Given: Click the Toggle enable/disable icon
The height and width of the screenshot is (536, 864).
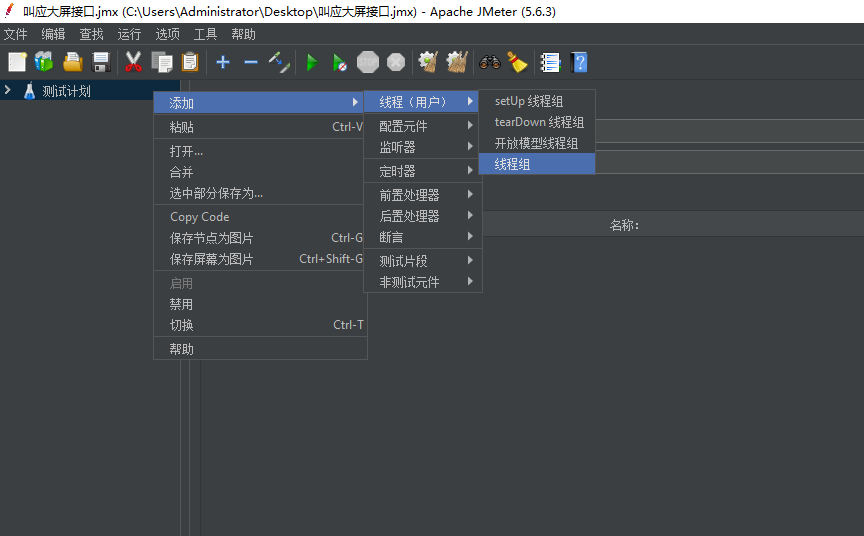Looking at the screenshot, I should tap(279, 62).
